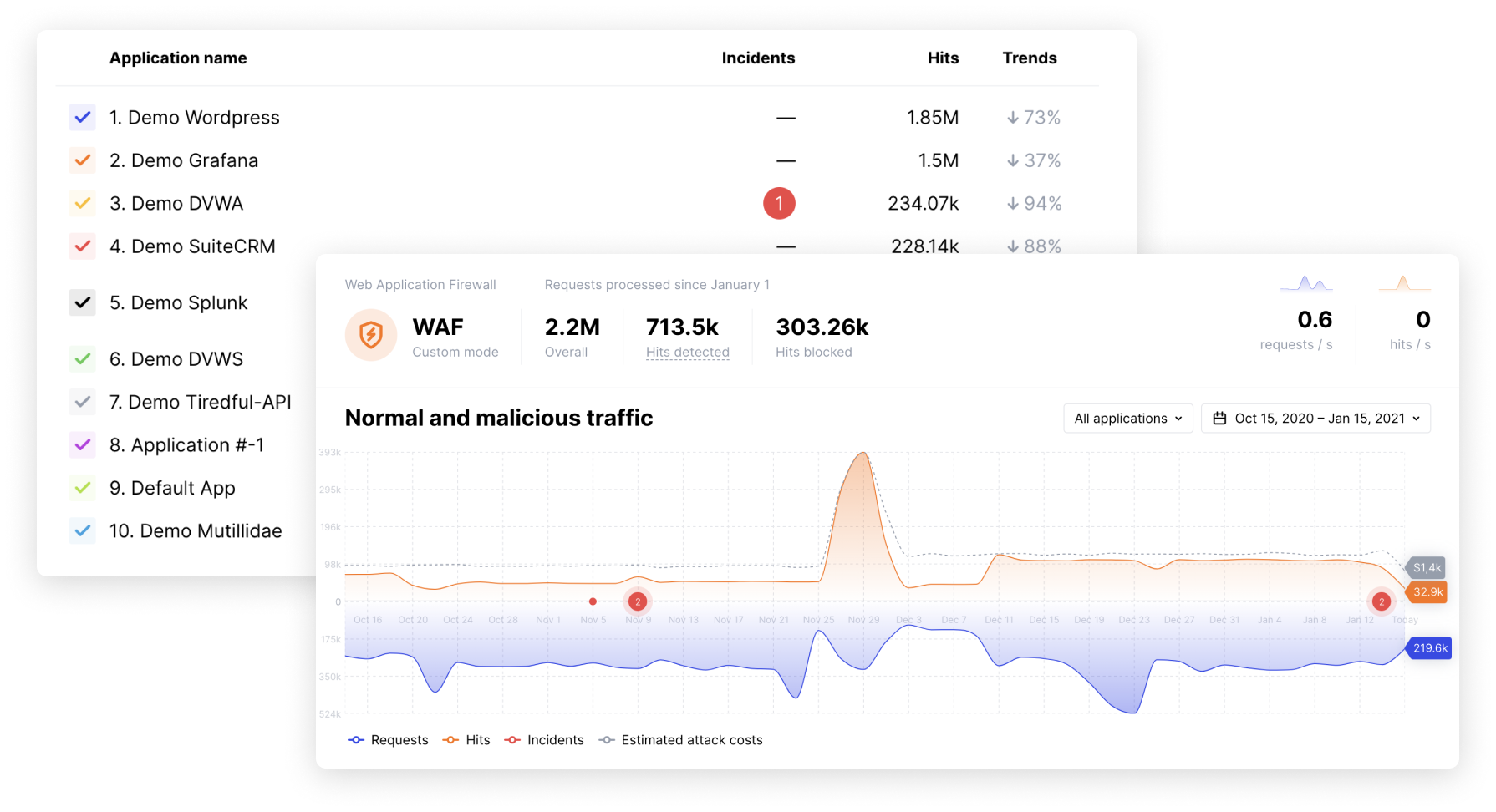1496x812 pixels.
Task: Toggle the Demo DVWS checkbox
Action: (83, 359)
